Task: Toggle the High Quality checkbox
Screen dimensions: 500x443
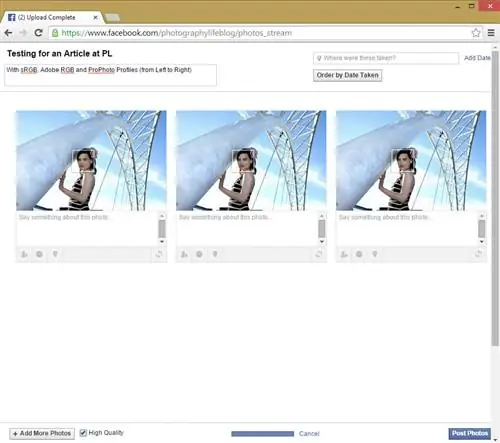Action: (x=83, y=433)
